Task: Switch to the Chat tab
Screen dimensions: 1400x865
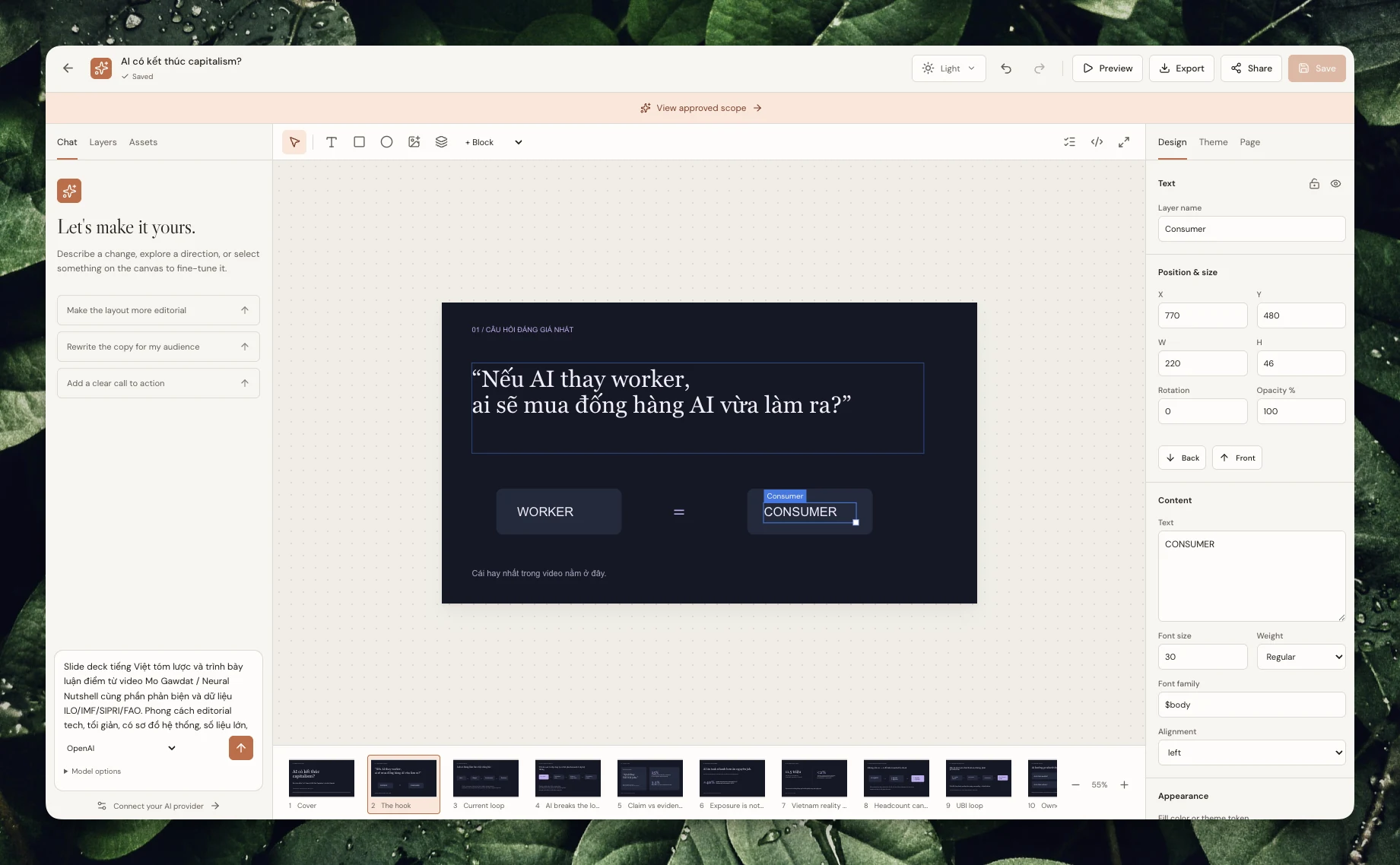Action: pos(67,142)
